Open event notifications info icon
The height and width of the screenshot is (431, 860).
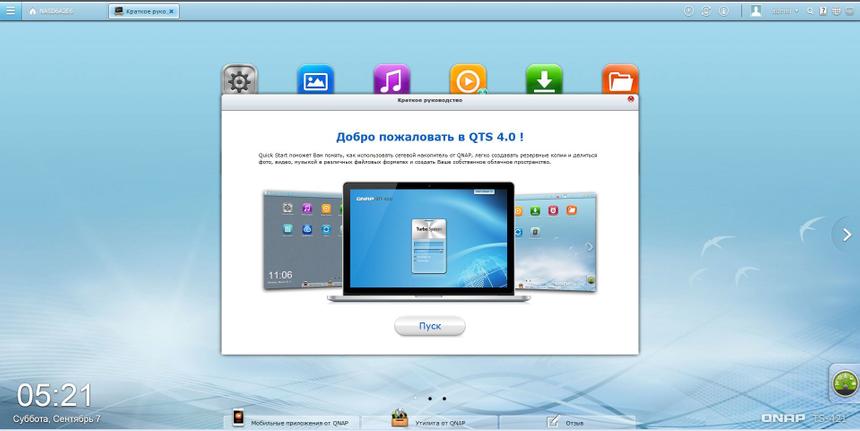pyautogui.click(x=724, y=11)
